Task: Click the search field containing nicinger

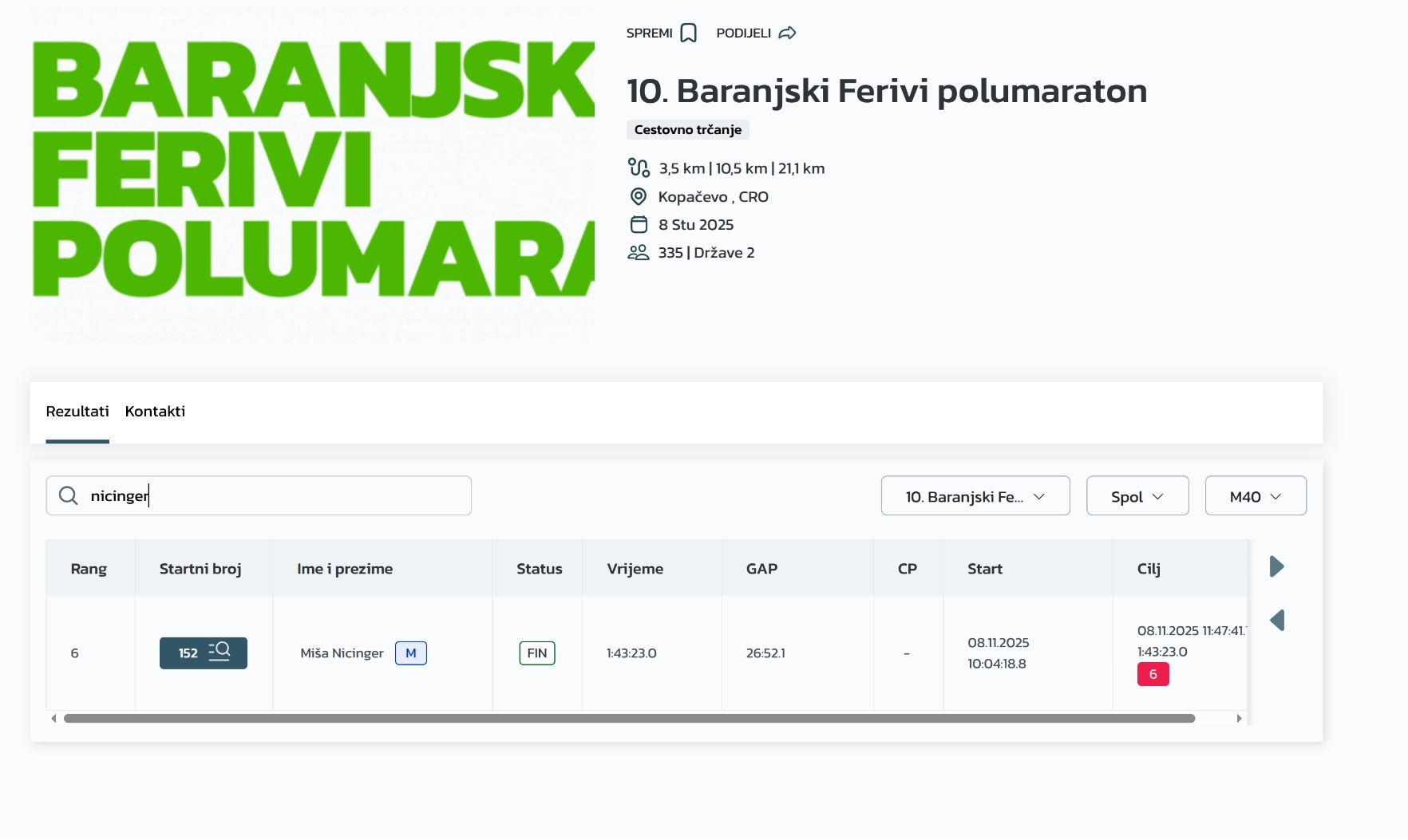Action: [x=271, y=496]
